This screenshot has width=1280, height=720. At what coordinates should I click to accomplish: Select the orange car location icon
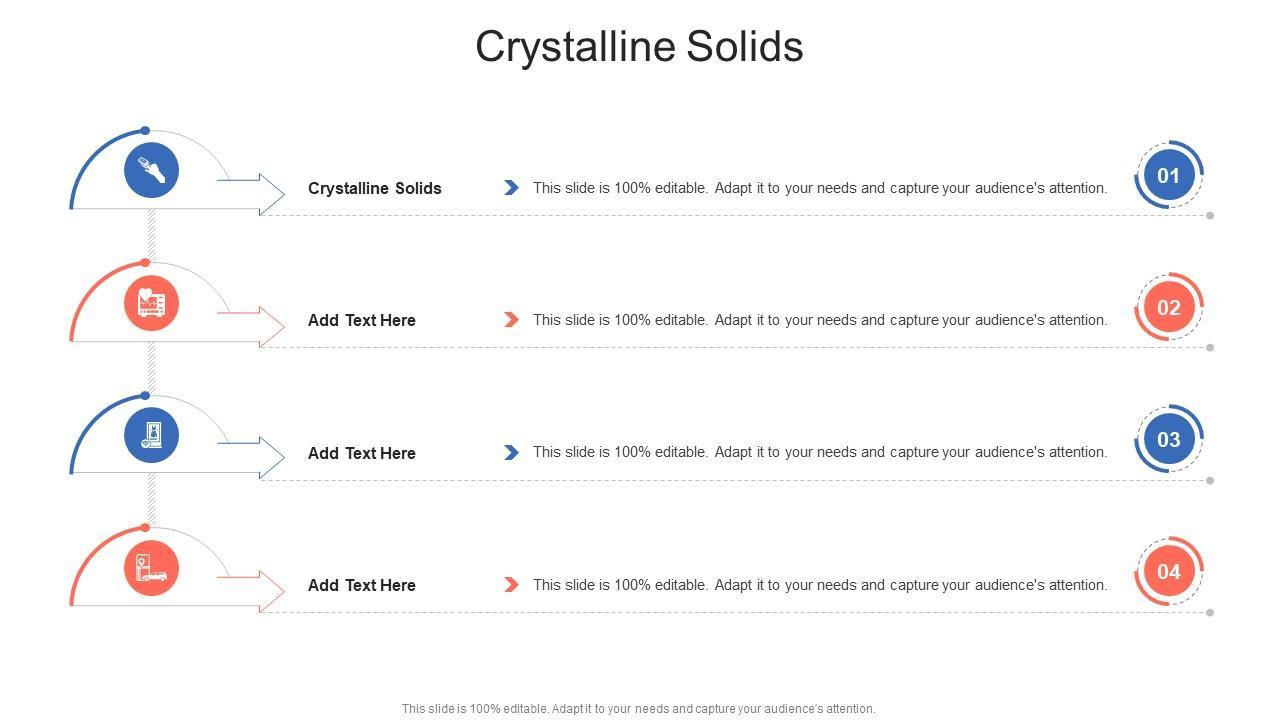152,567
